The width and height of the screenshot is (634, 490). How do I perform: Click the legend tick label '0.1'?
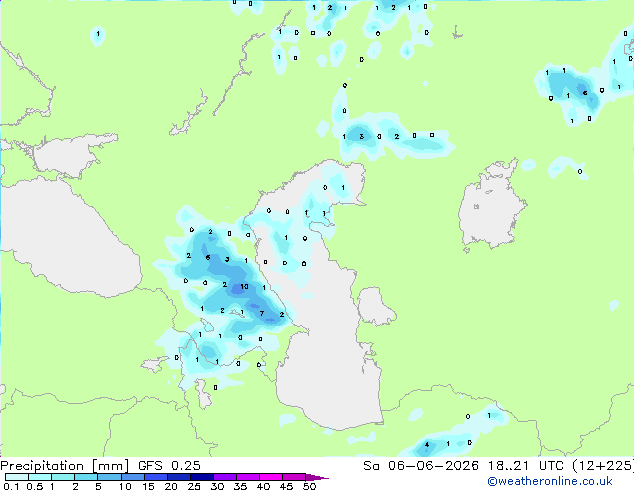(x=11, y=486)
